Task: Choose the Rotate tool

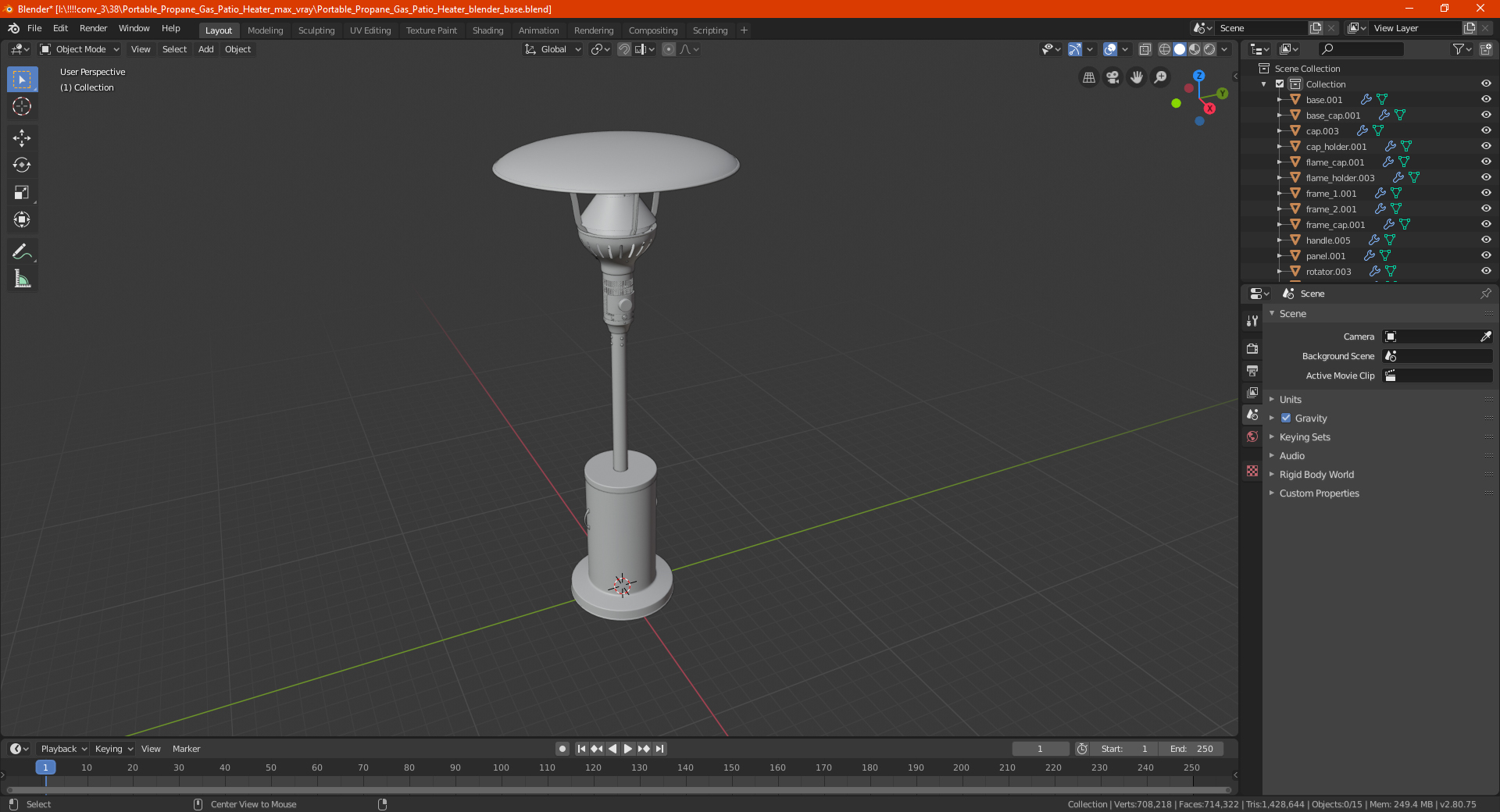Action: click(22, 166)
